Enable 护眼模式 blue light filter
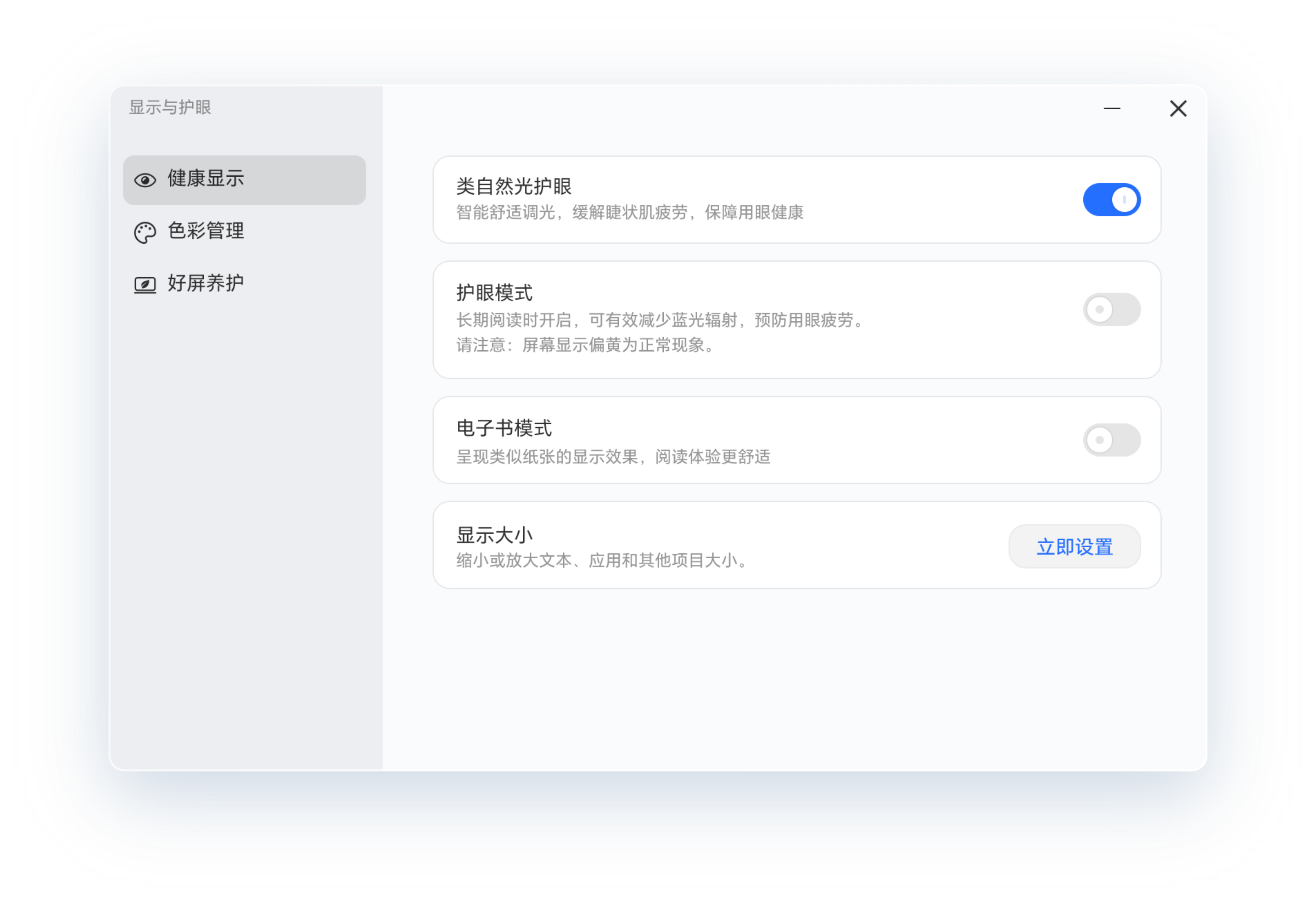Viewport: 1316px width, 904px height. point(1112,309)
